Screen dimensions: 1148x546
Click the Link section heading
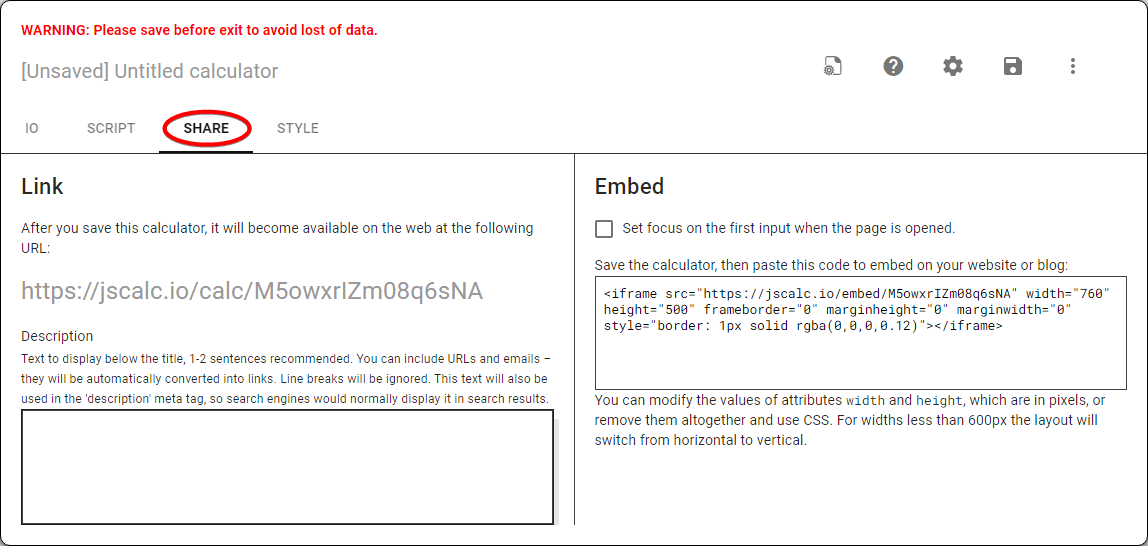coord(42,187)
